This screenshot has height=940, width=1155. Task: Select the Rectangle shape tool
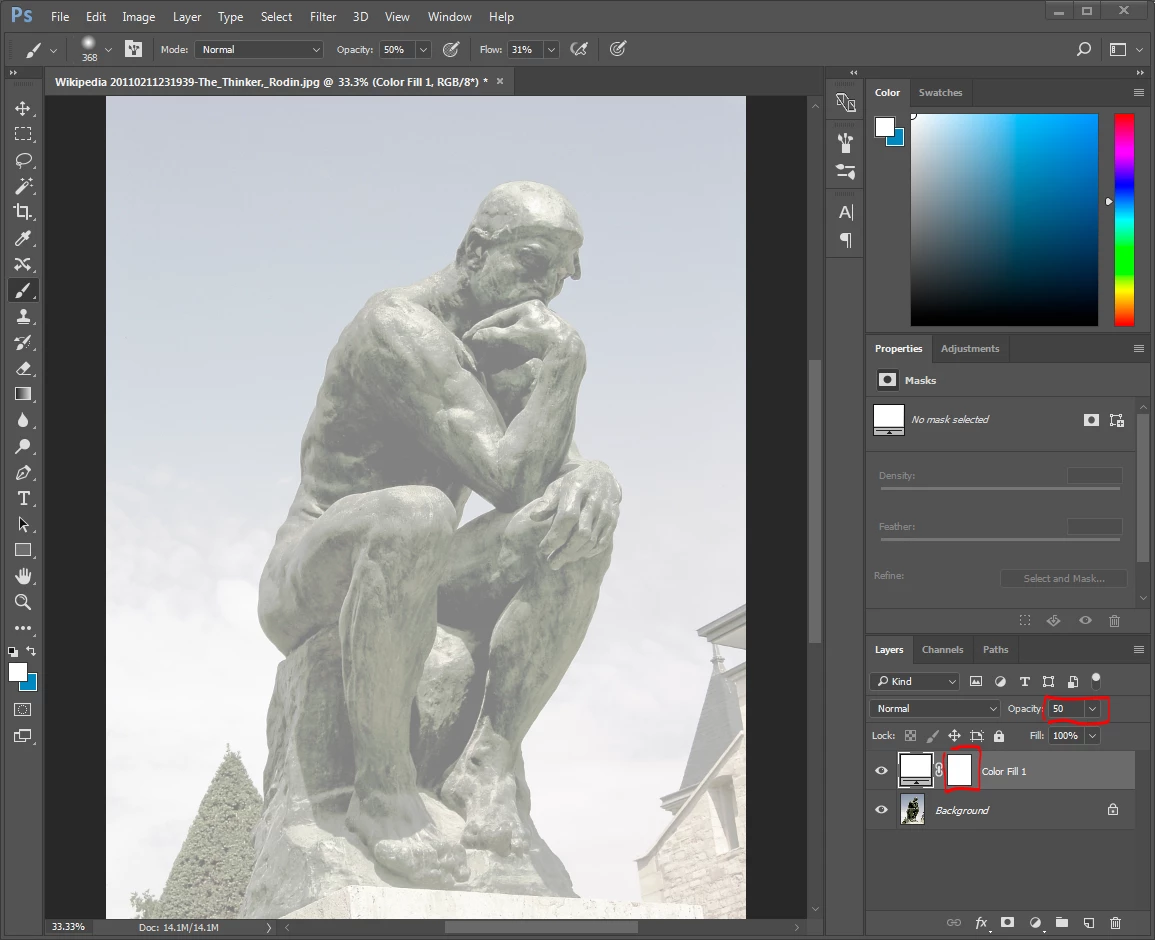pos(23,550)
